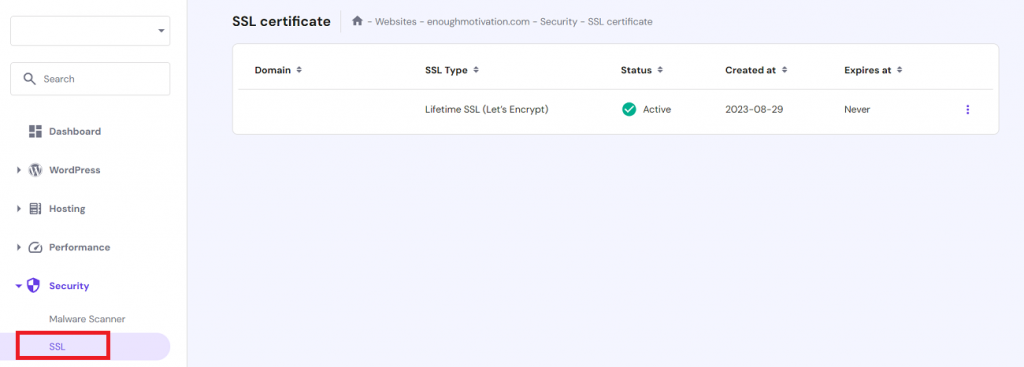Image resolution: width=1024 pixels, height=367 pixels.
Task: Click the green Active checkmark icon
Action: pos(629,110)
